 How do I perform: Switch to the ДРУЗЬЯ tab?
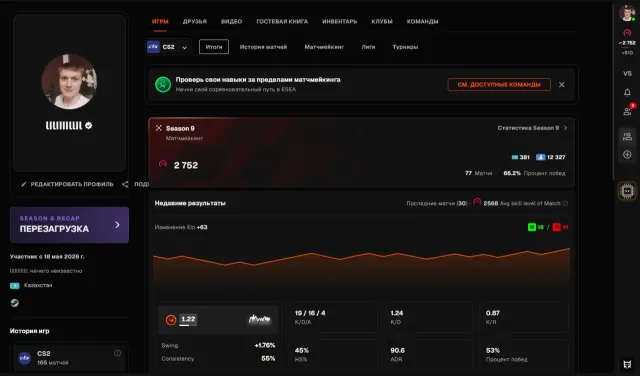pos(195,21)
